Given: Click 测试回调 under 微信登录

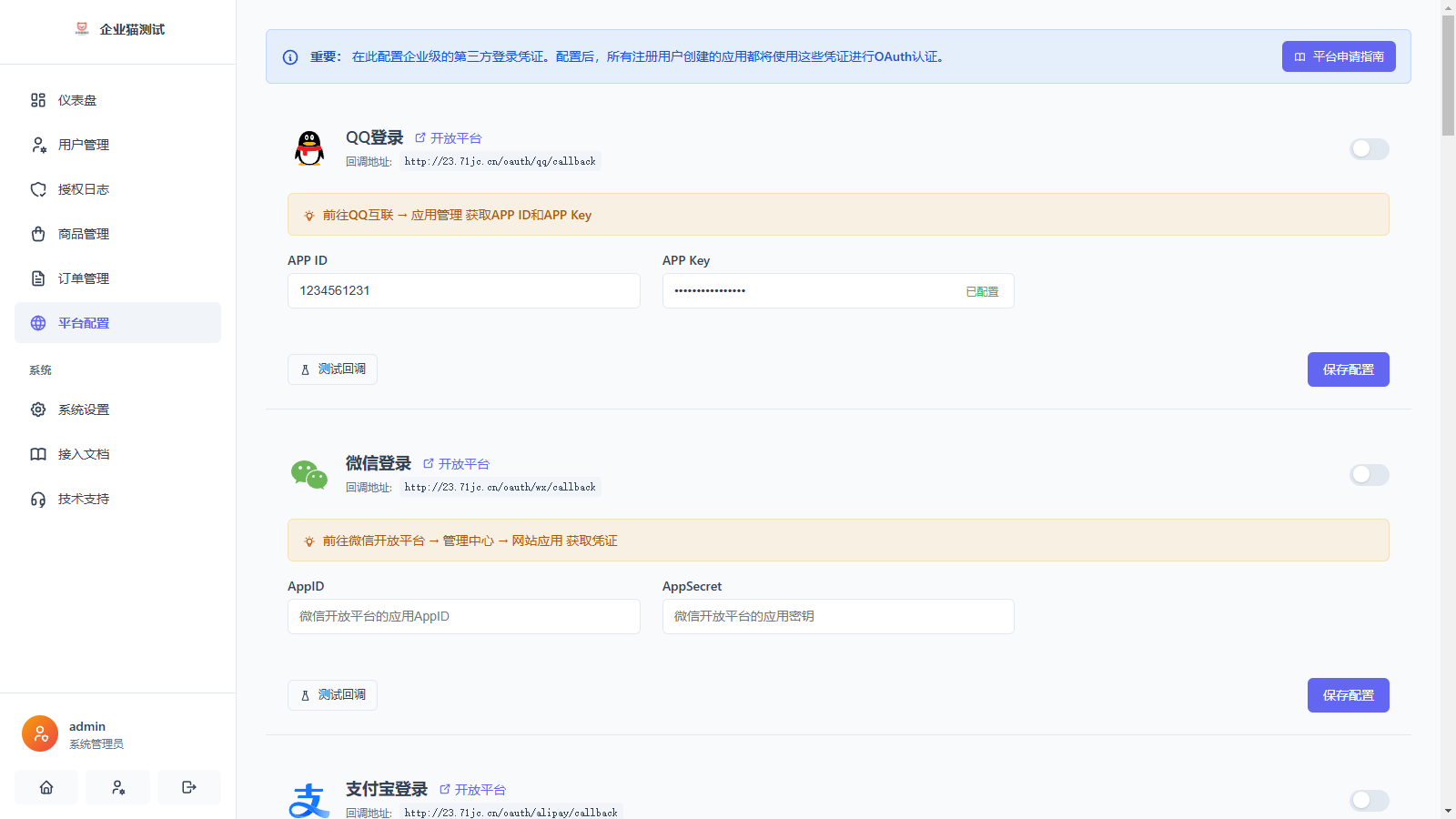Looking at the screenshot, I should [x=332, y=695].
